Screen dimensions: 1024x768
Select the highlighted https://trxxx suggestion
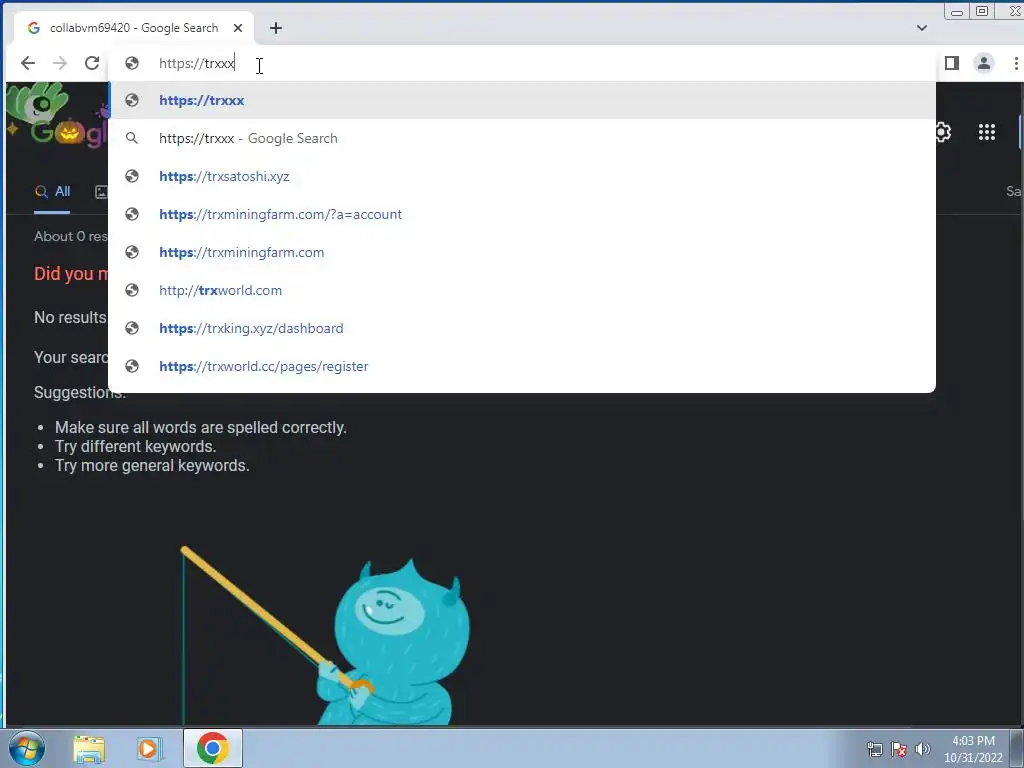(x=522, y=101)
